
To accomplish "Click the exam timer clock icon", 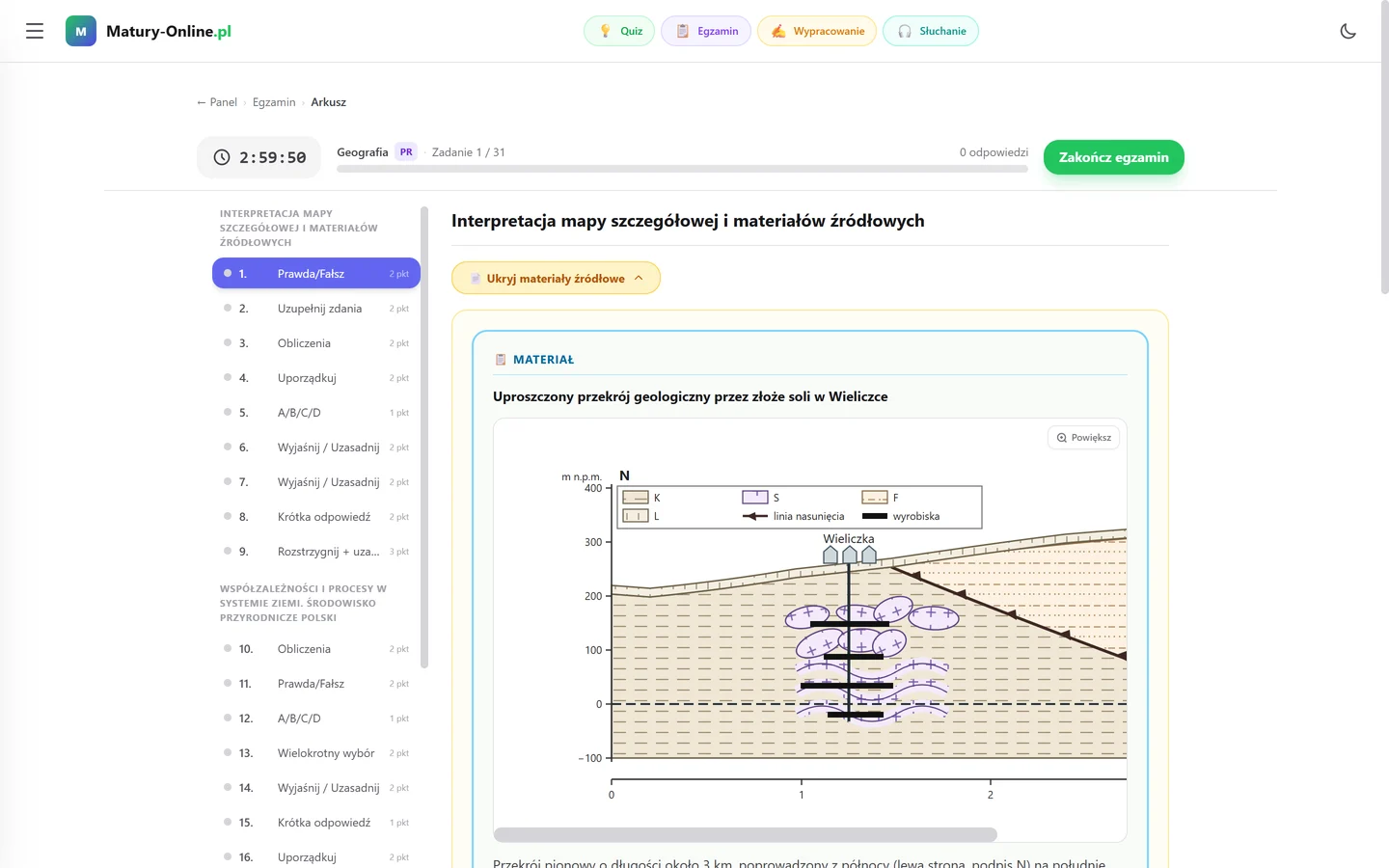I will click(222, 157).
